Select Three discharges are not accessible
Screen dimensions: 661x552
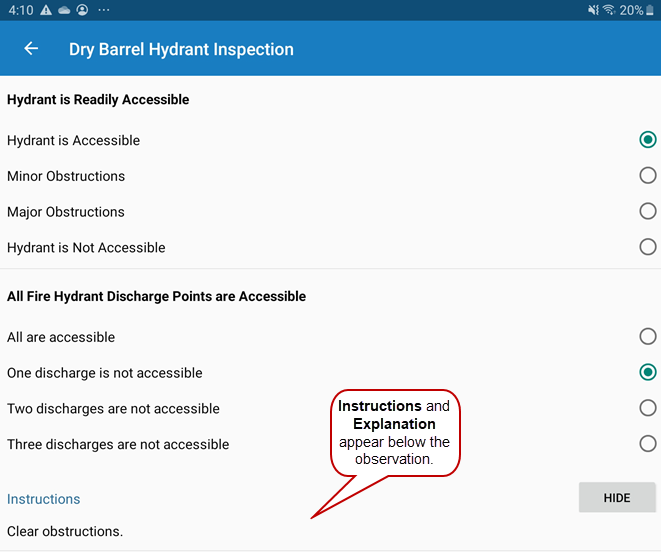click(x=648, y=444)
